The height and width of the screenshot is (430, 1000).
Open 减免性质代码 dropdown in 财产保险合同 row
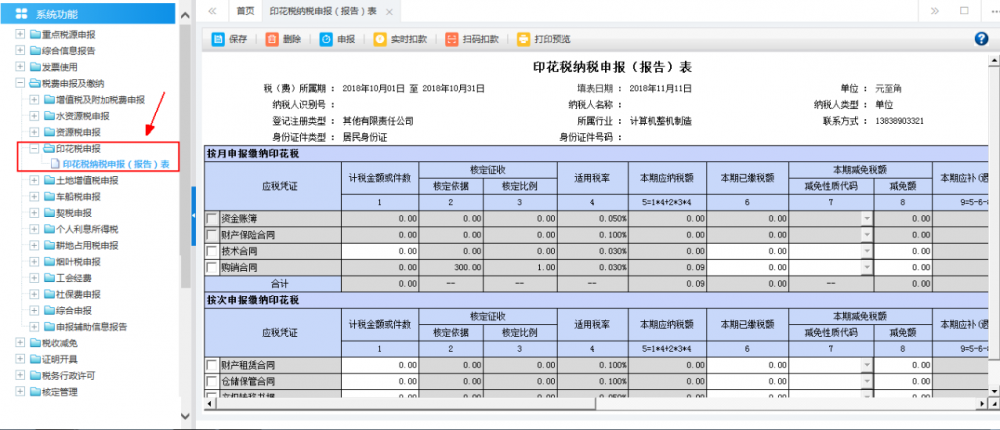pos(866,235)
